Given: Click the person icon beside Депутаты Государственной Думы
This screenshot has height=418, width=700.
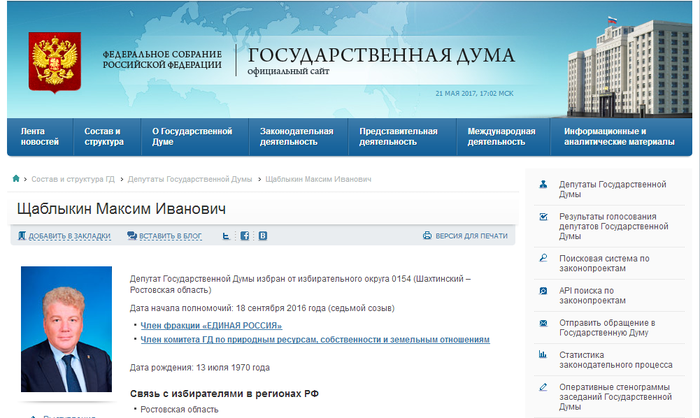Looking at the screenshot, I should [x=543, y=184].
